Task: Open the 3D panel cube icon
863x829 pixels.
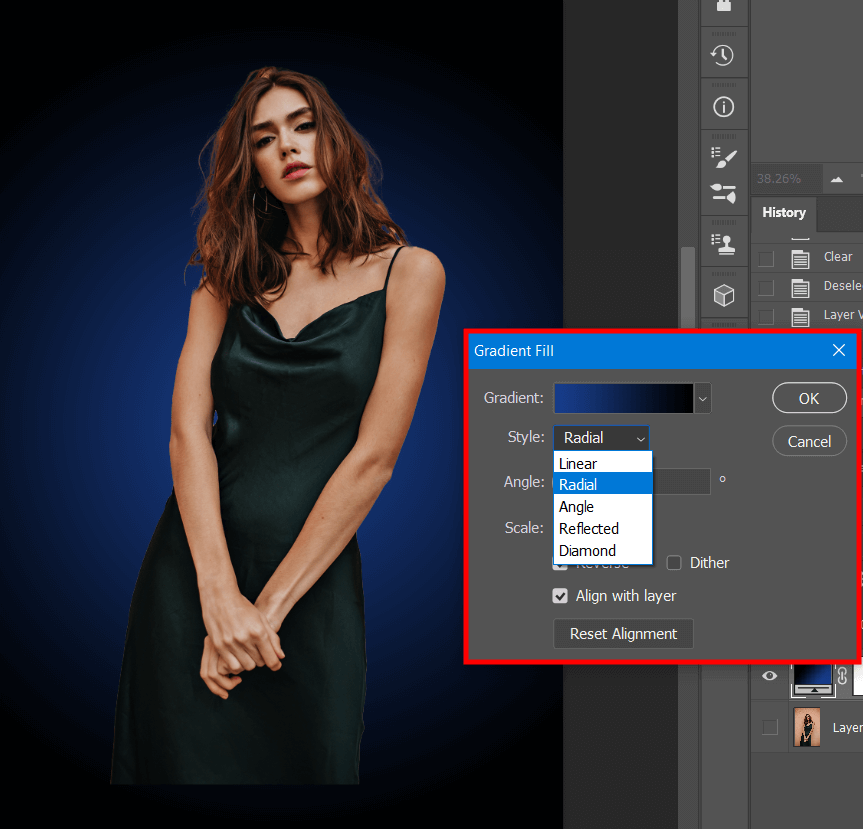Action: (x=723, y=295)
